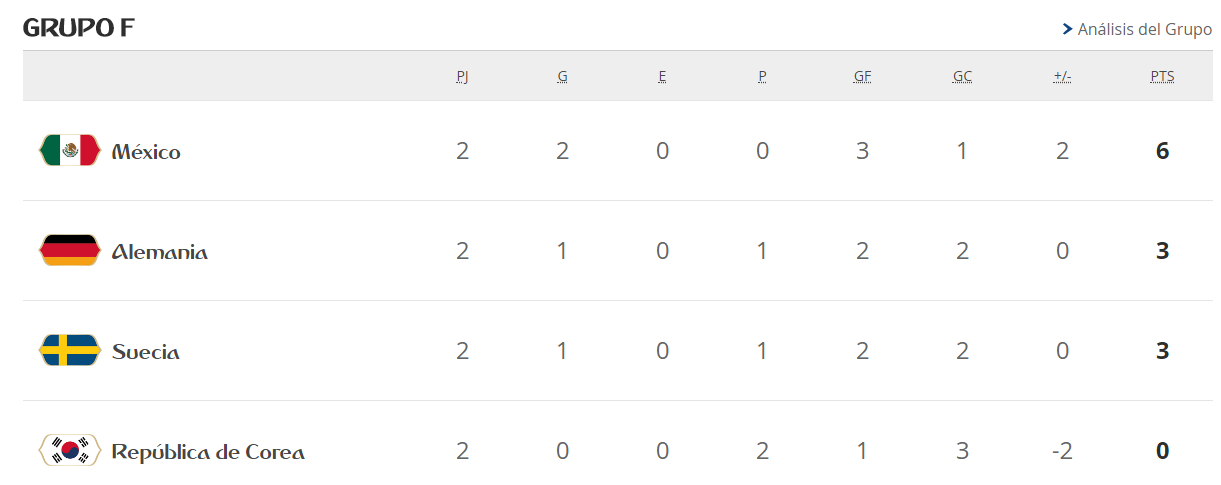Click the México flag icon
1221x485 pixels.
pos(70,150)
